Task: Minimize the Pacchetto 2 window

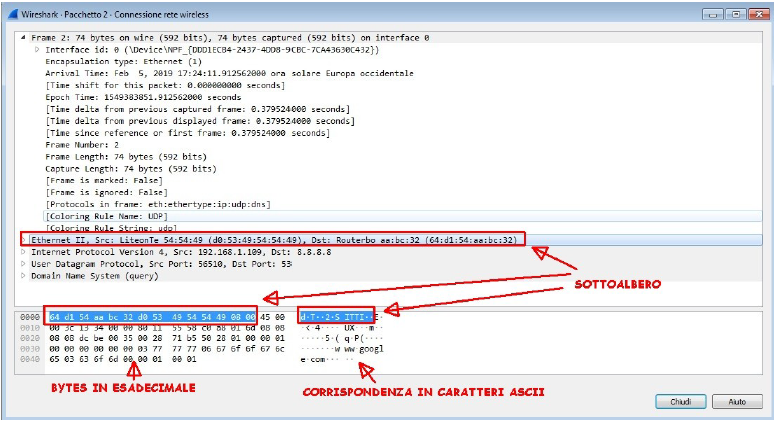Action: pyautogui.click(x=712, y=13)
